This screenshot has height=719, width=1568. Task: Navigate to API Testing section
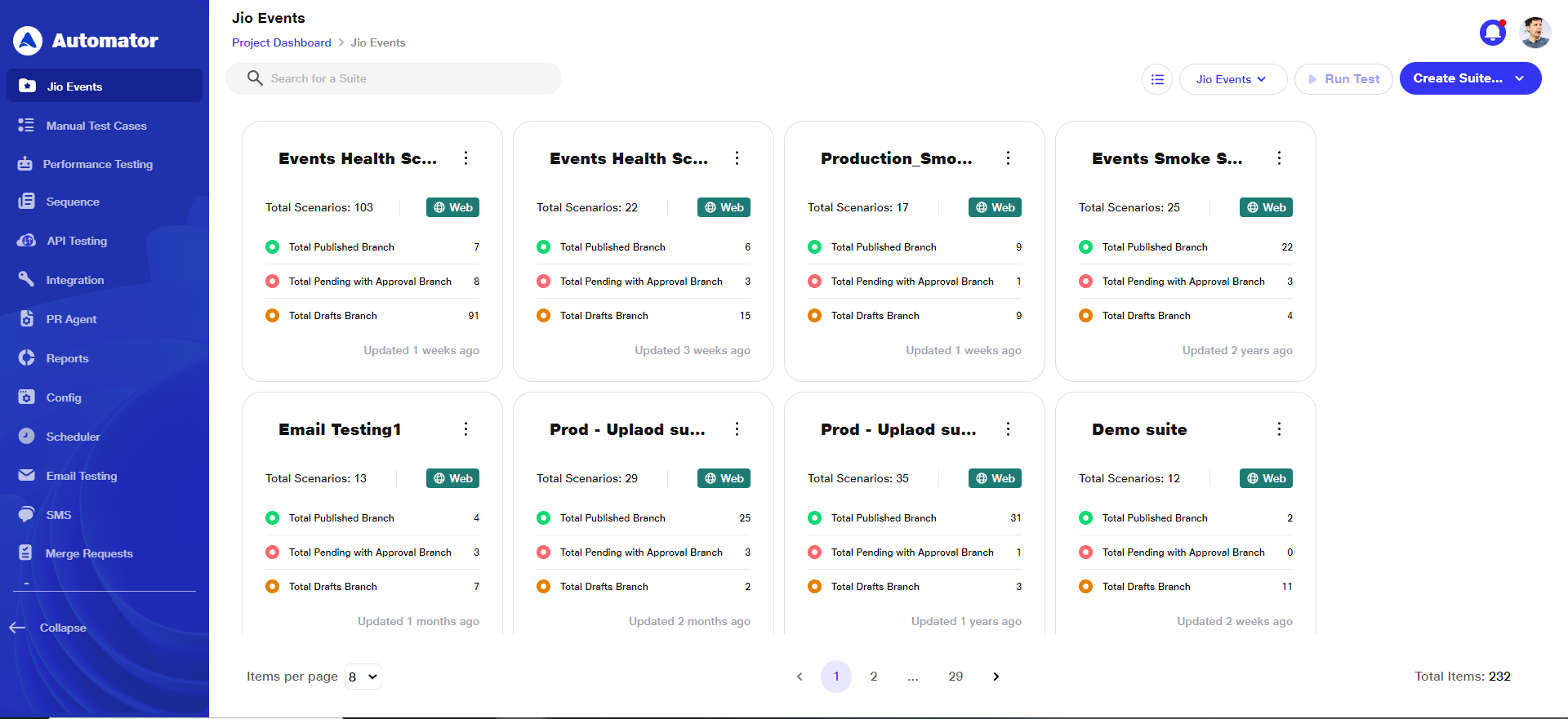[76, 241]
